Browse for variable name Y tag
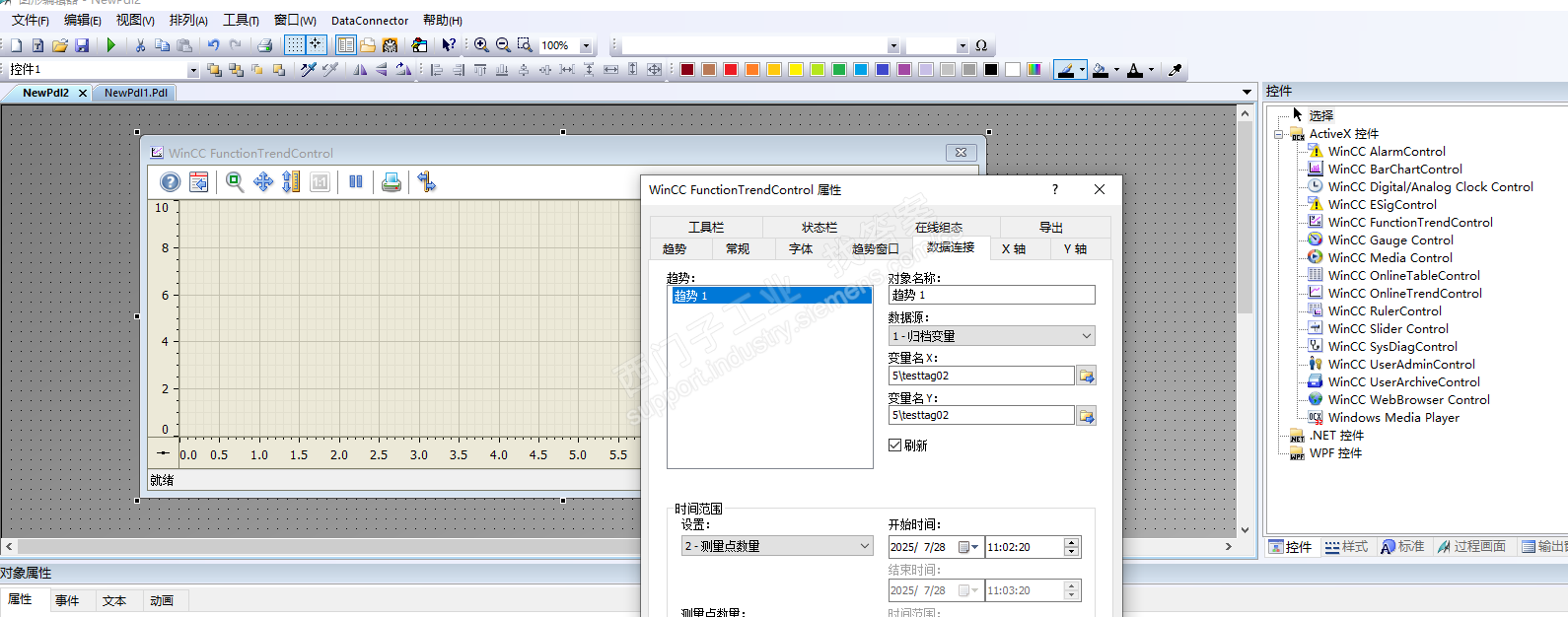 pos(1086,416)
